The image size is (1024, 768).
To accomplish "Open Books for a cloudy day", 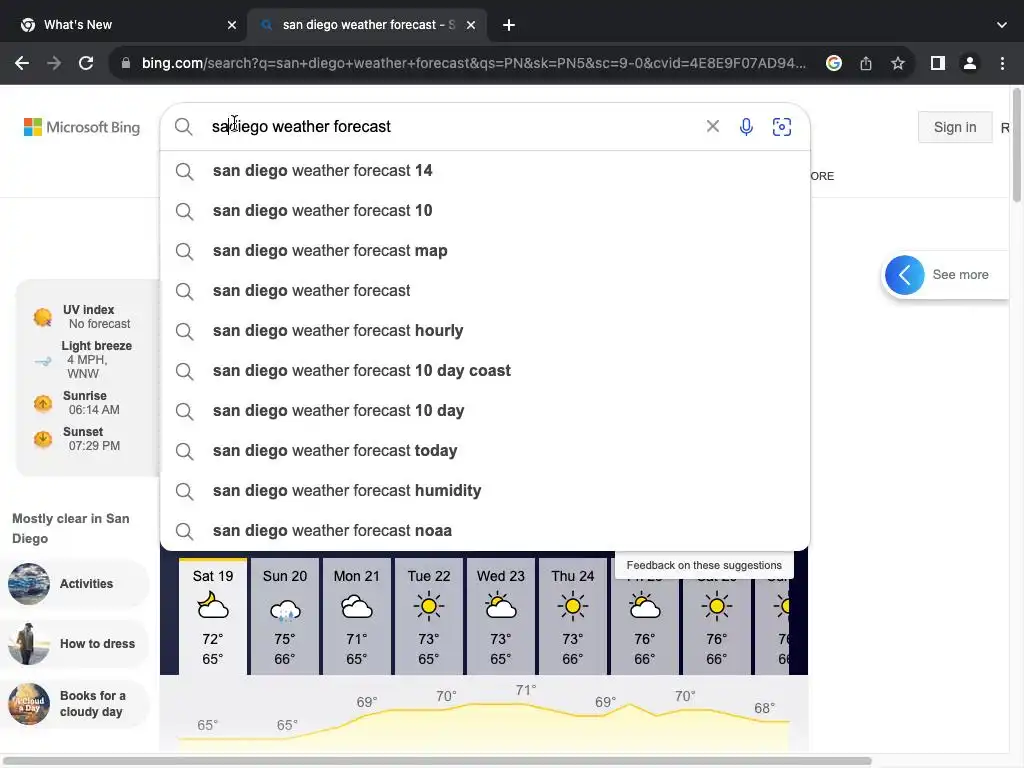I will point(75,704).
